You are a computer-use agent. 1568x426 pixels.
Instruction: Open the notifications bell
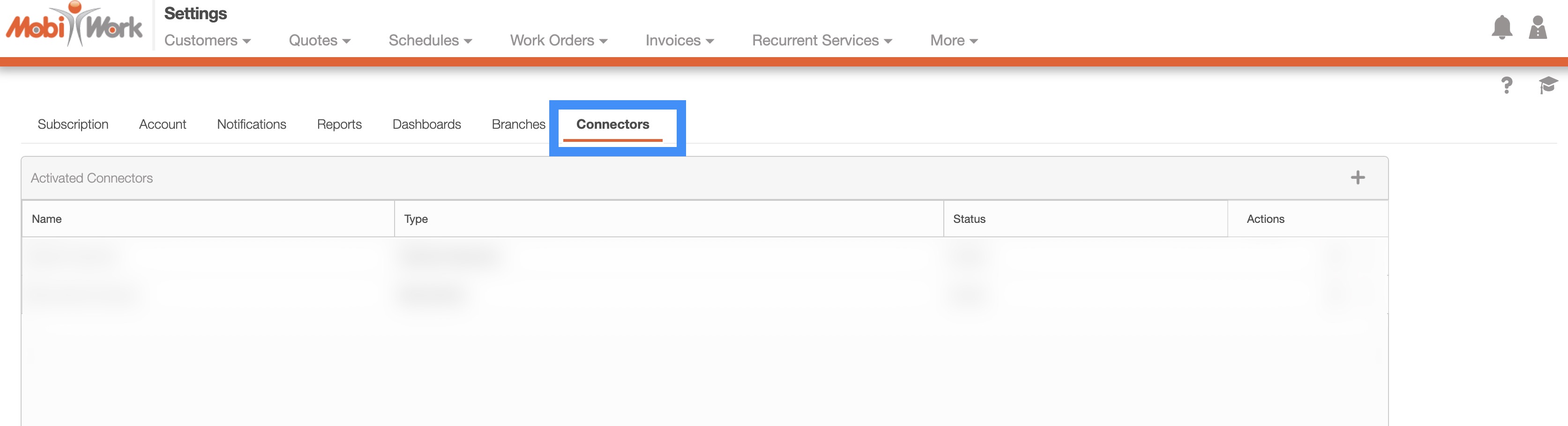(x=1501, y=27)
